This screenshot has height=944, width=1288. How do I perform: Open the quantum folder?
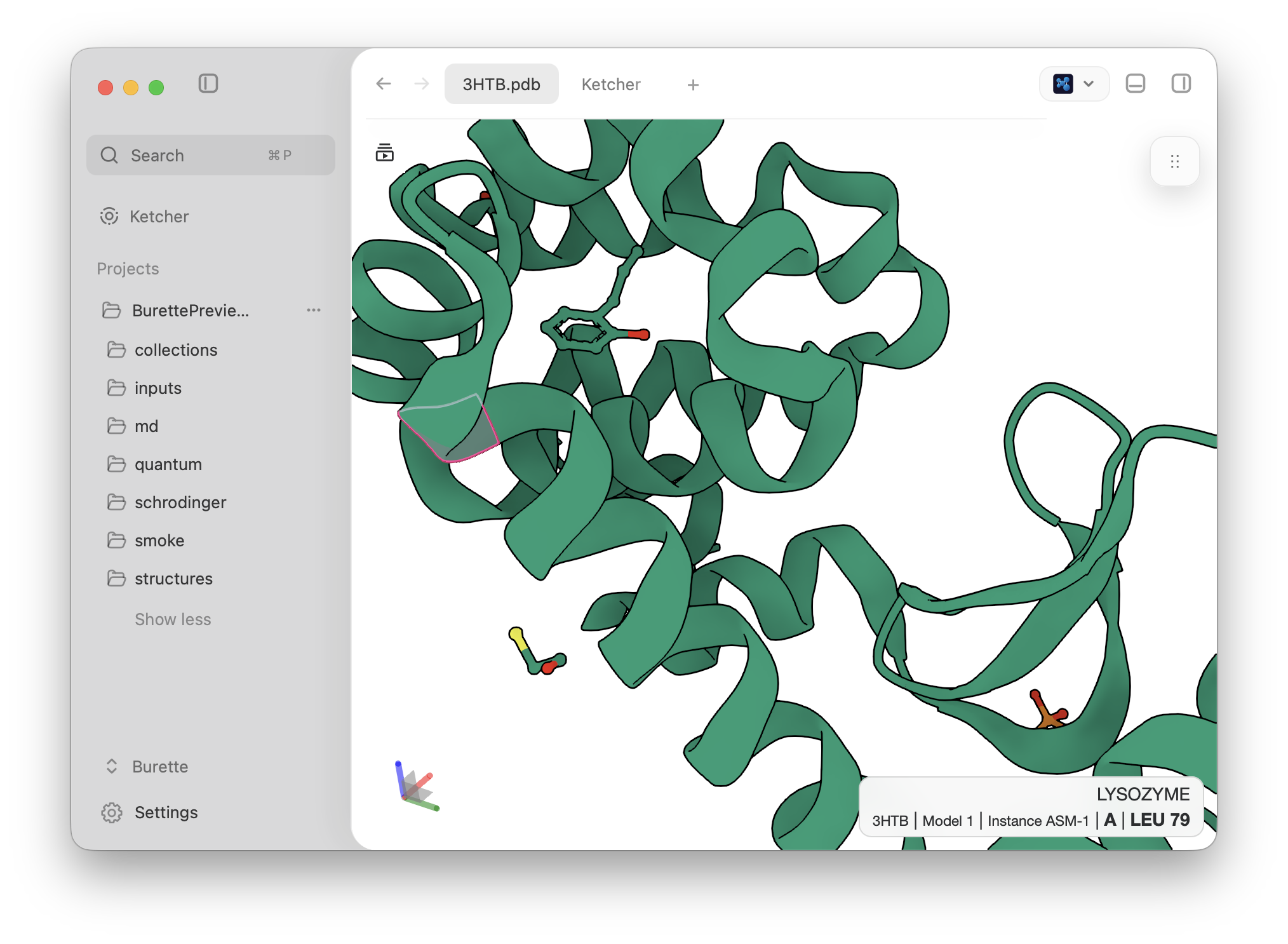(x=168, y=464)
